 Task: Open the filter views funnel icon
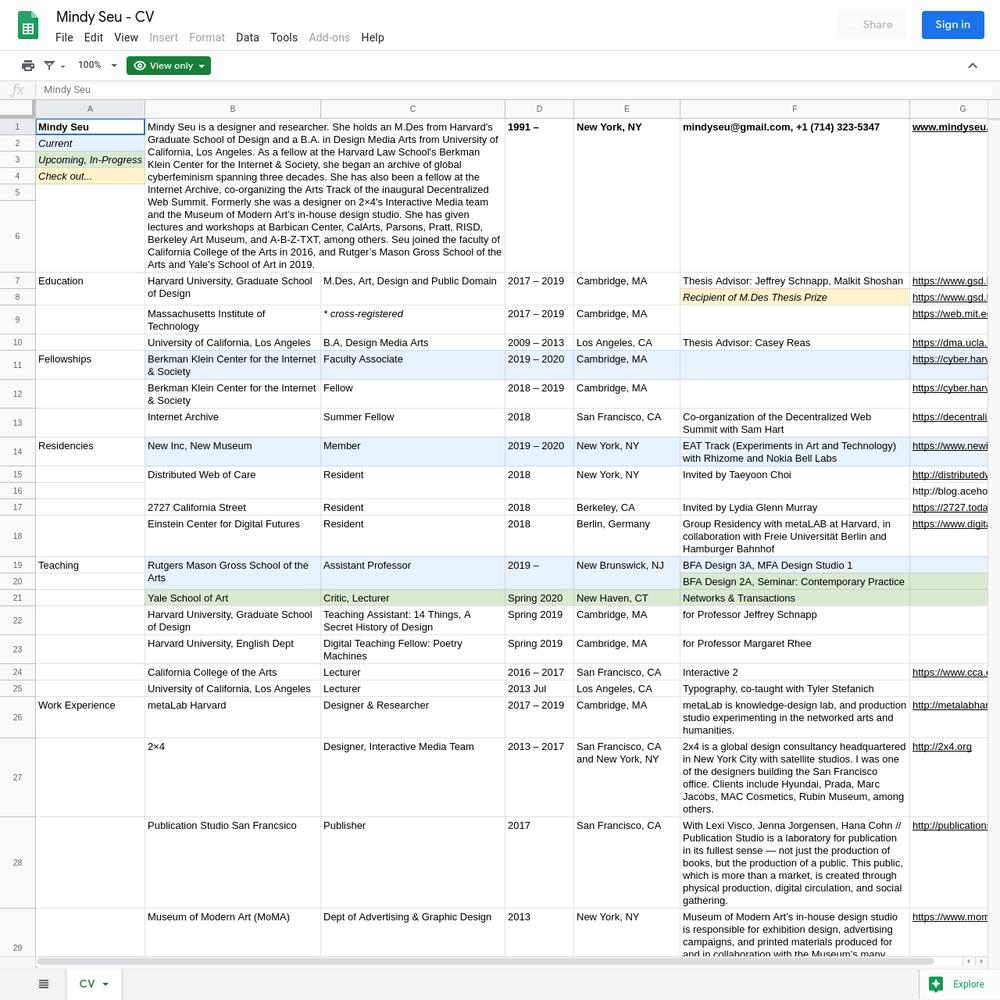click(x=49, y=66)
